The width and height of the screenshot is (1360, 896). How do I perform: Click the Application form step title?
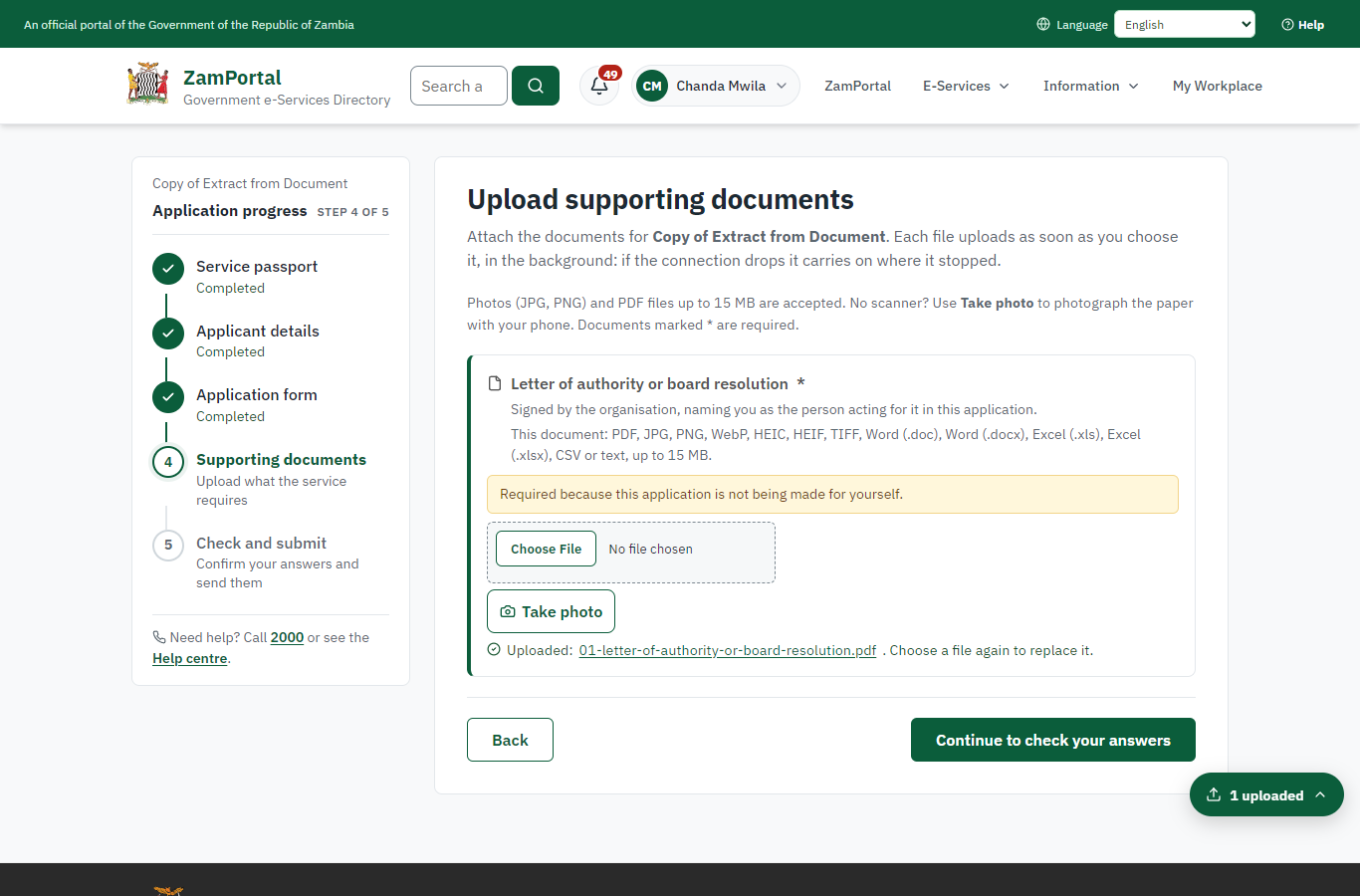257,394
